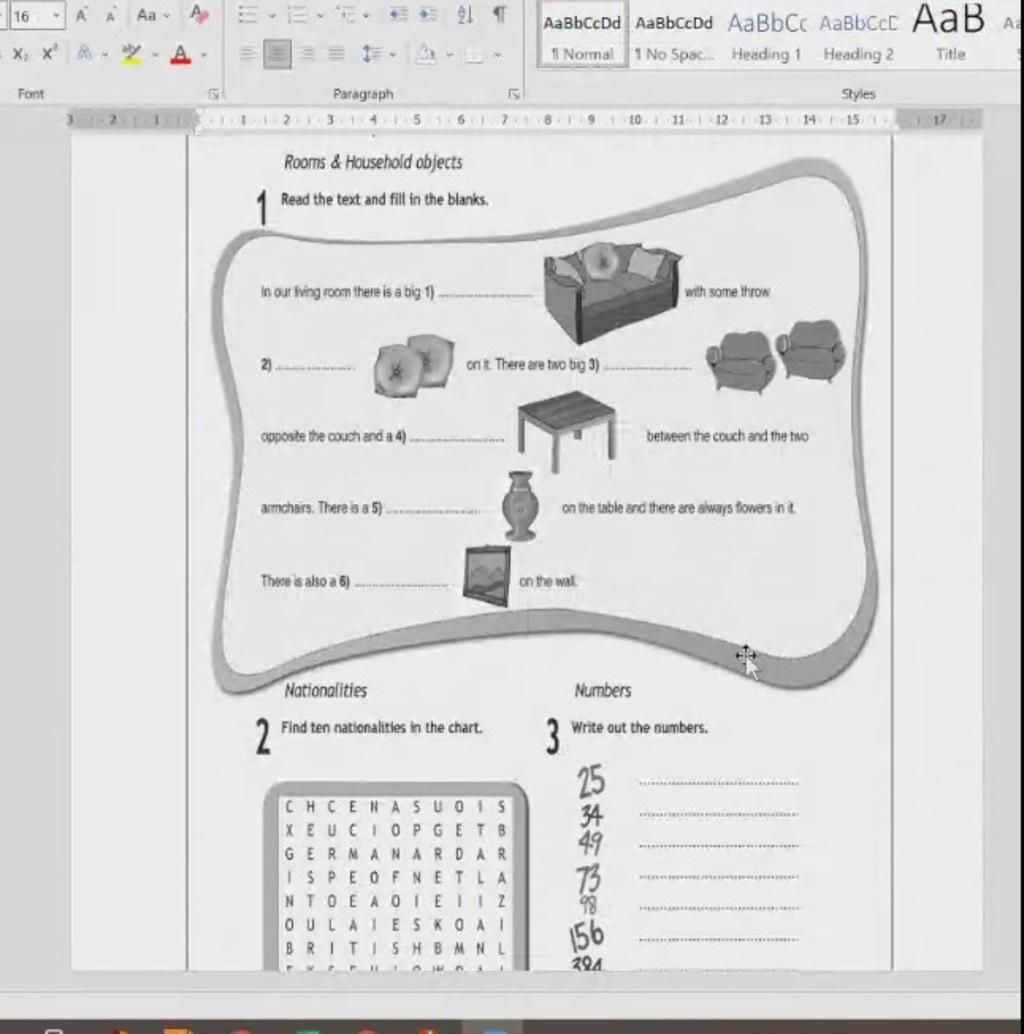This screenshot has width=1024, height=1034.
Task: Click the Multilevel List icon
Action: pos(346,15)
